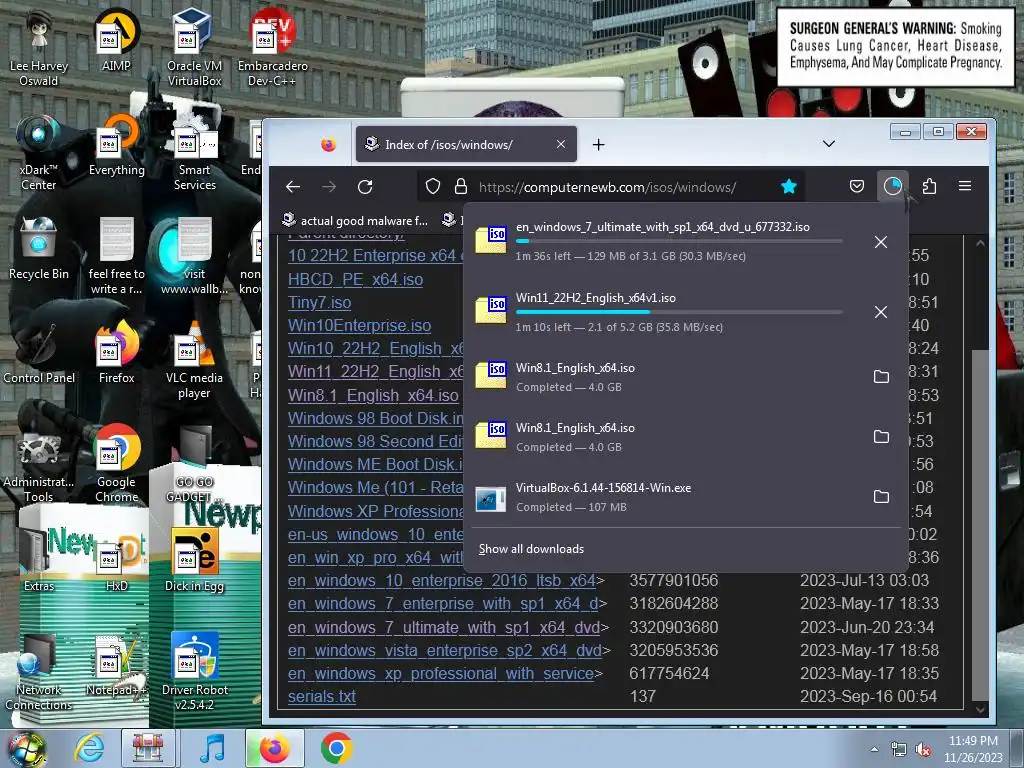The width and height of the screenshot is (1024, 768).
Task: Open the HBCD_PE_x64.iso link
Action: [355, 280]
